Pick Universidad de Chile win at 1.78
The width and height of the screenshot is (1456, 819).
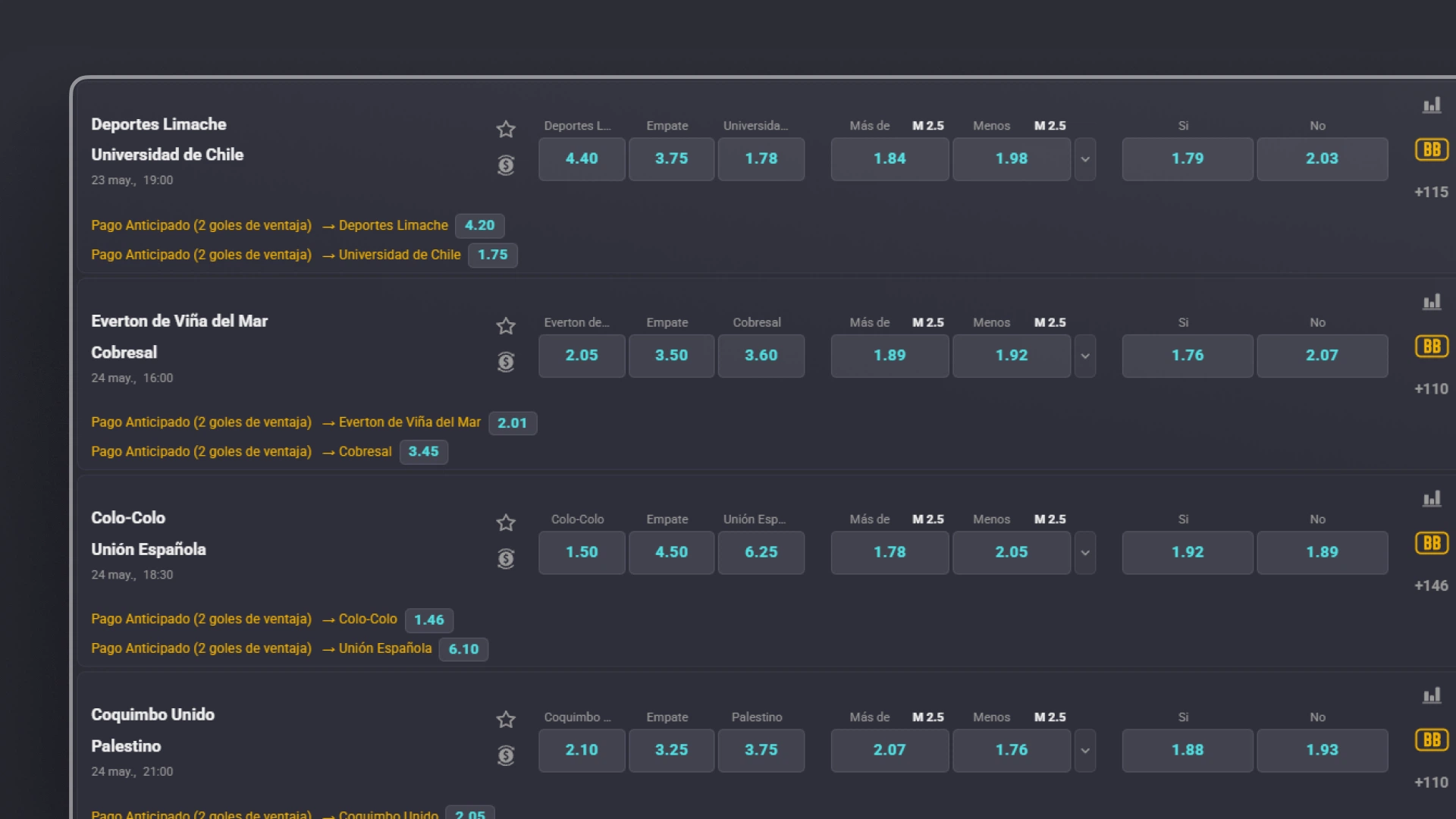tap(761, 159)
